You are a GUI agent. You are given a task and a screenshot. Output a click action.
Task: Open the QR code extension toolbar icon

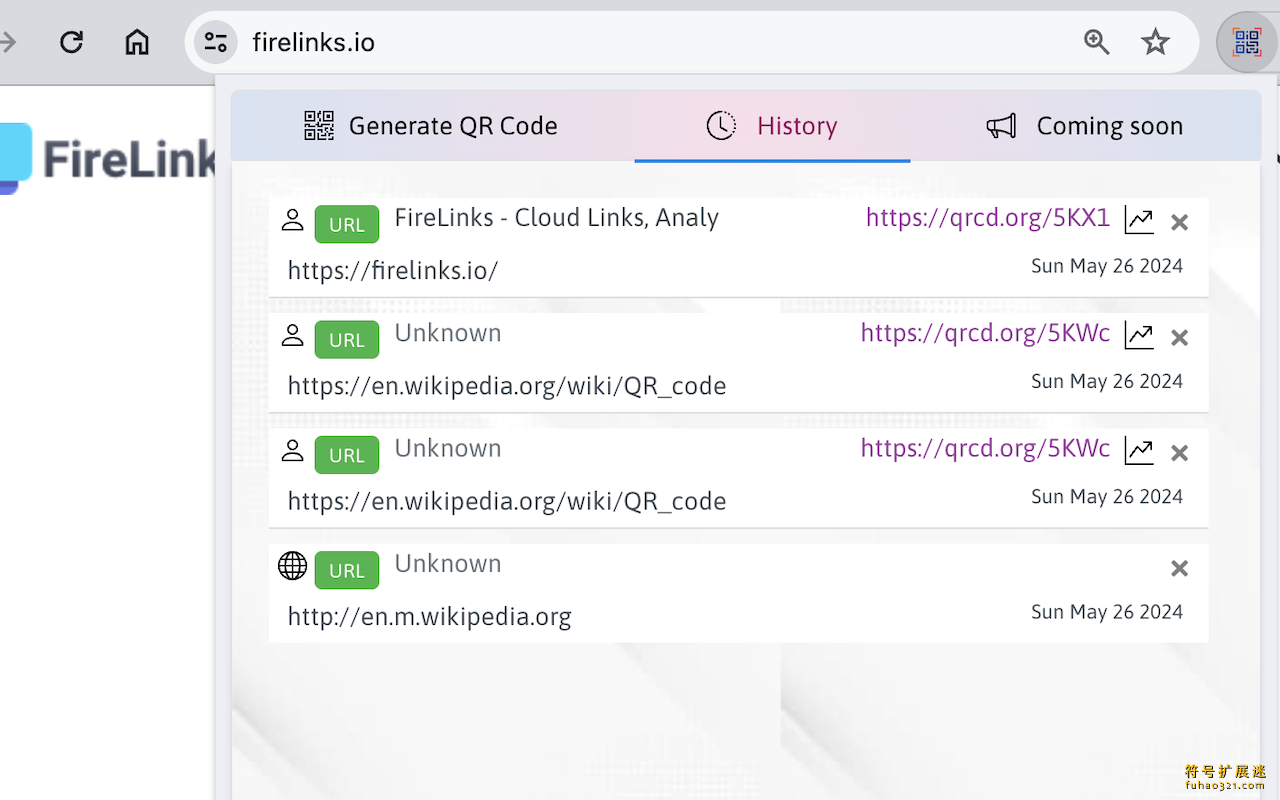pyautogui.click(x=1246, y=42)
